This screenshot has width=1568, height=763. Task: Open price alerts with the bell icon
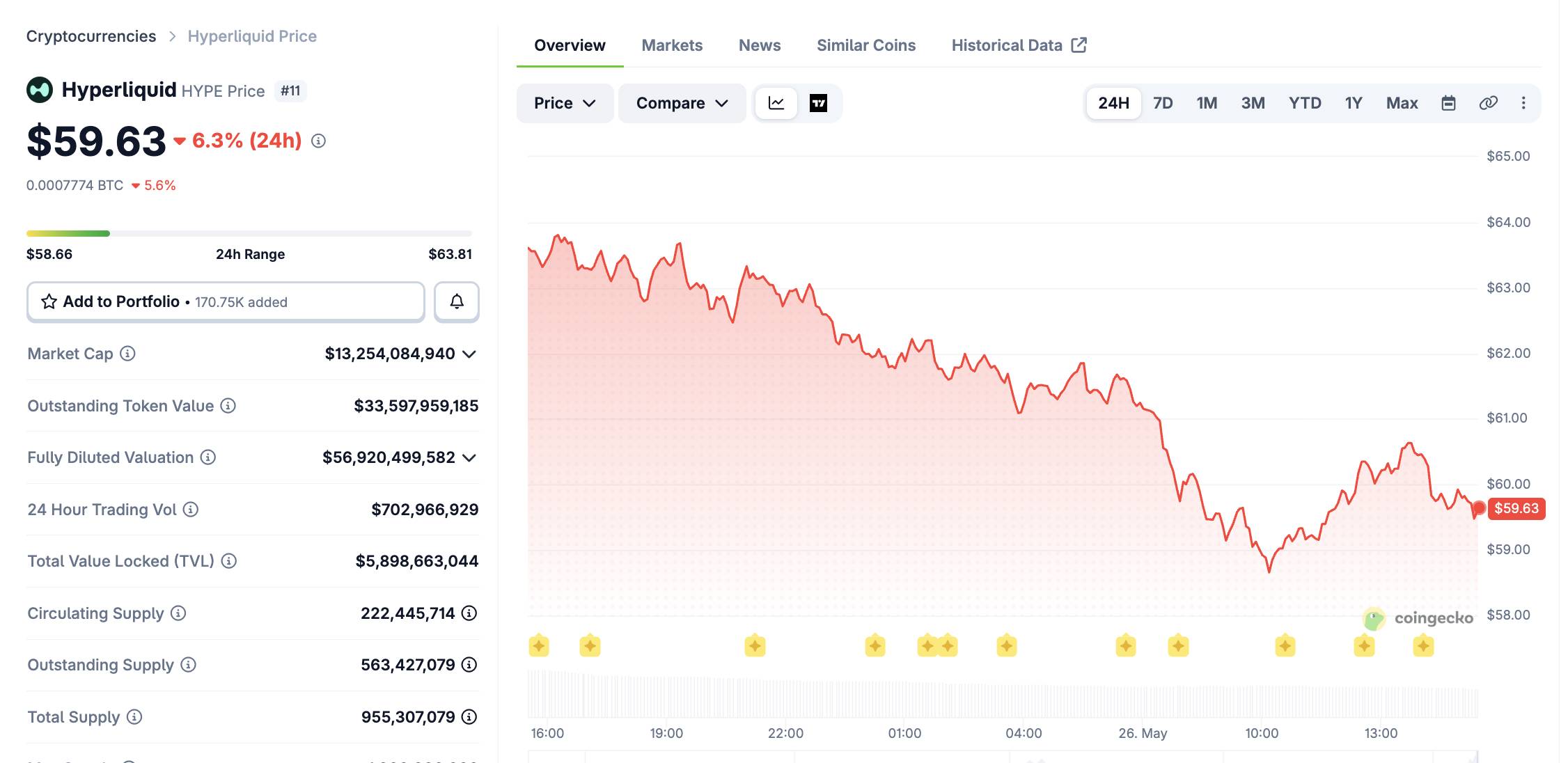pyautogui.click(x=457, y=301)
